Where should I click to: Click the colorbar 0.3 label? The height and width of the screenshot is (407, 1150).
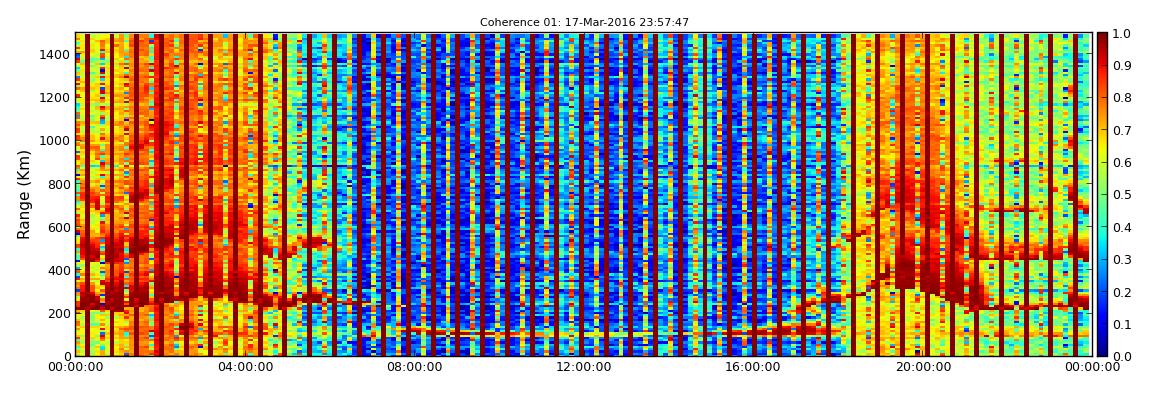pyautogui.click(x=1122, y=260)
